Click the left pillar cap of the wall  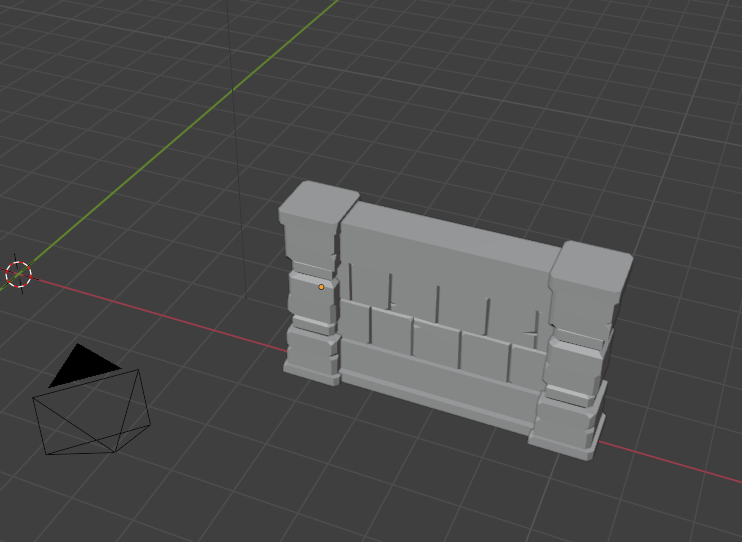(x=318, y=202)
